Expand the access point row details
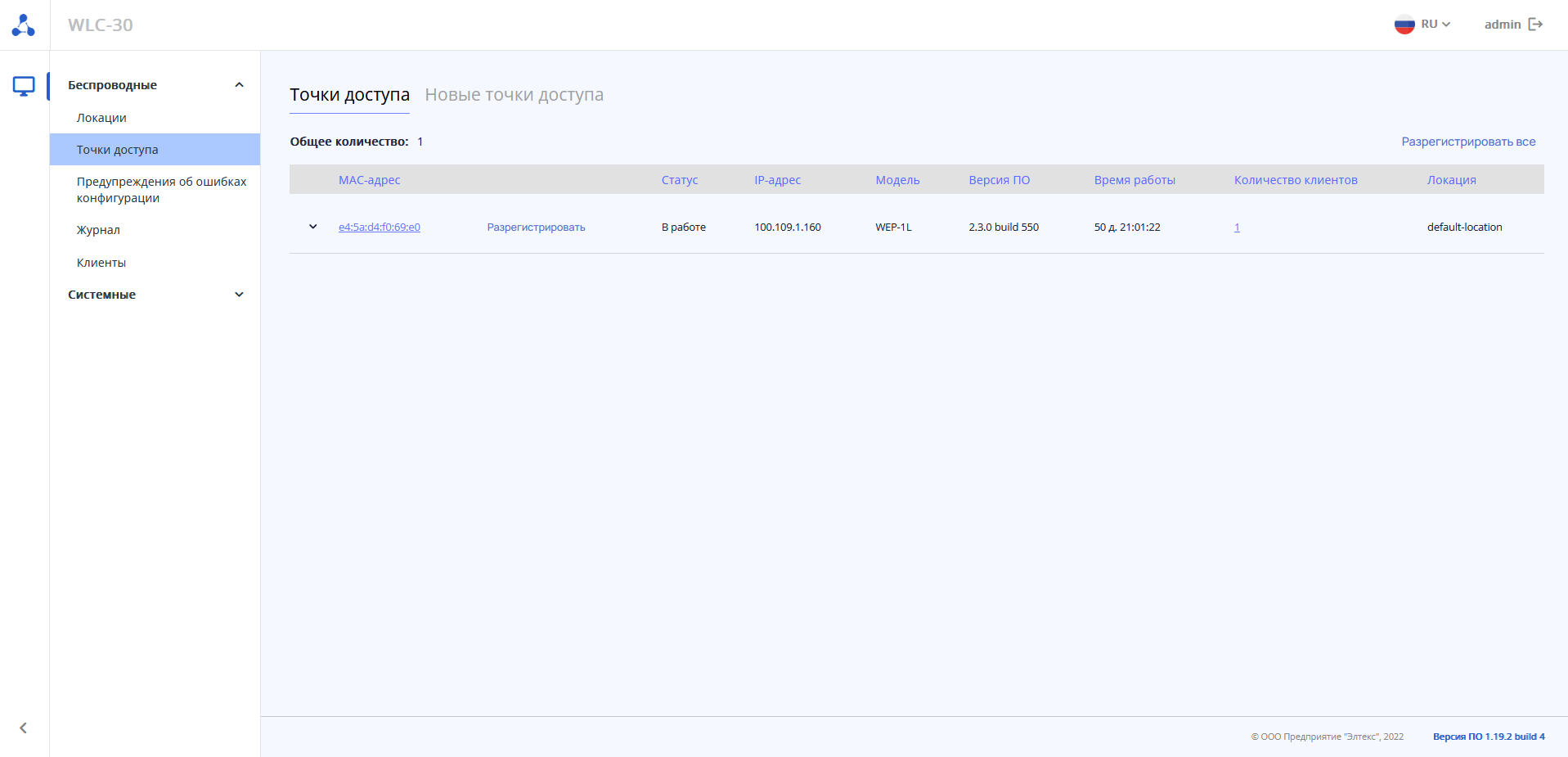 (x=312, y=227)
